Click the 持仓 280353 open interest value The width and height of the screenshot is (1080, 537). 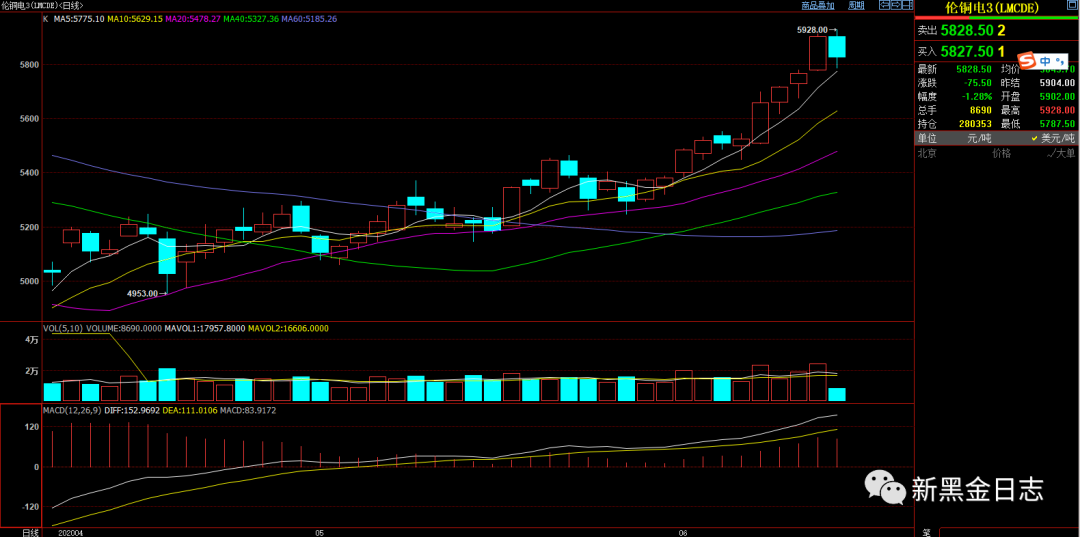974,124
